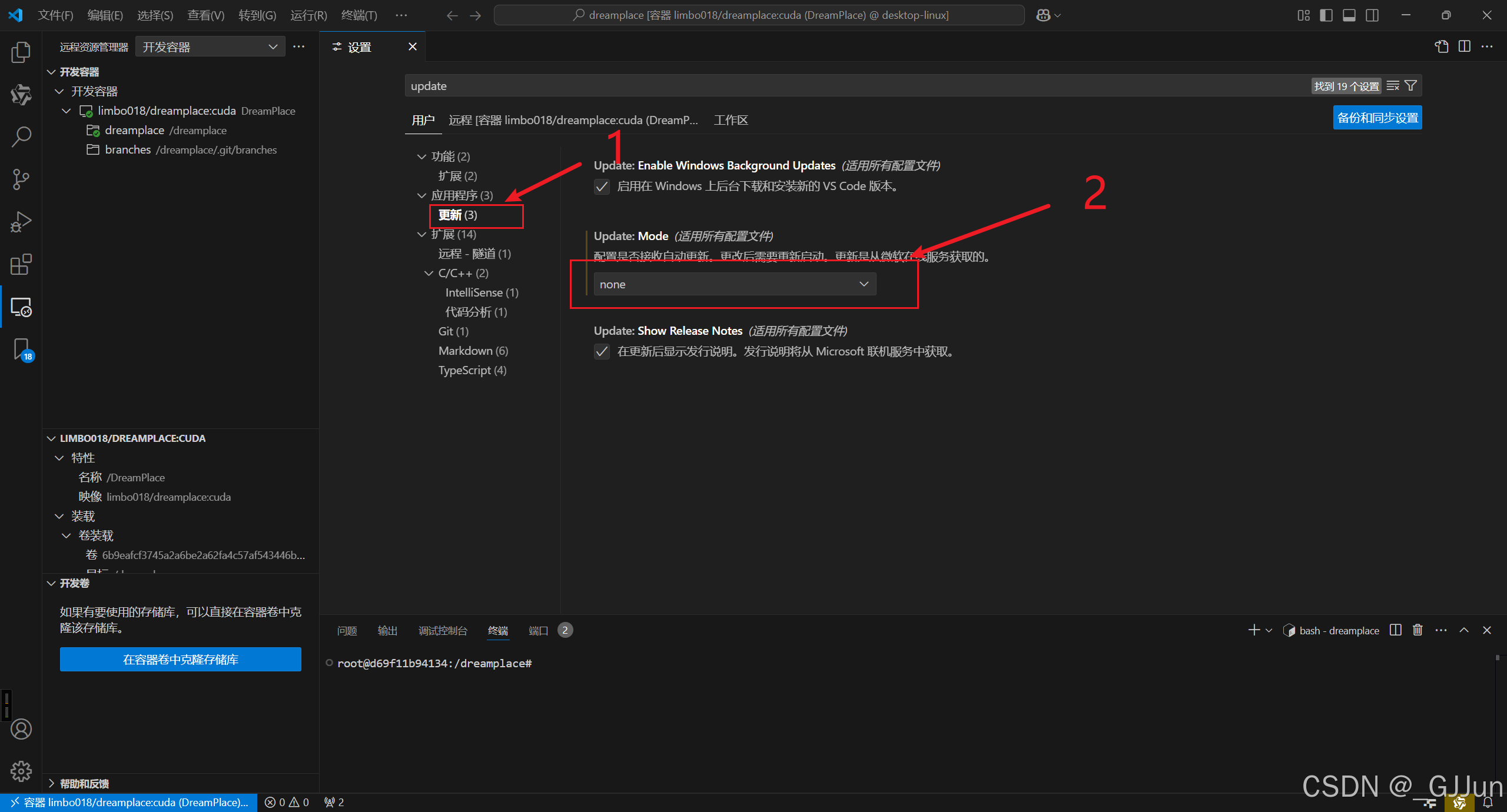Uncheck Enable Windows Background Updates
The width and height of the screenshot is (1507, 812).
(x=602, y=186)
